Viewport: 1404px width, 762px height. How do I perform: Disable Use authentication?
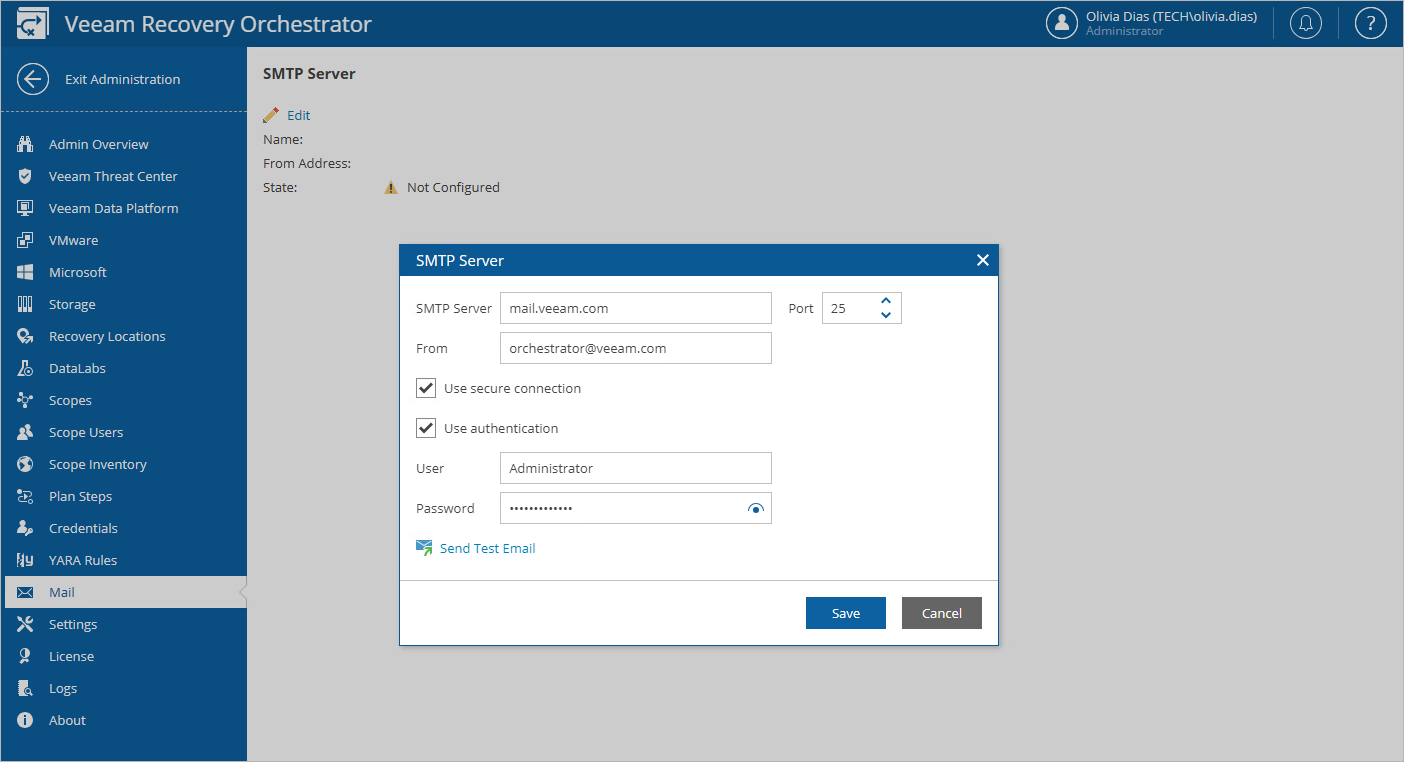click(x=425, y=428)
